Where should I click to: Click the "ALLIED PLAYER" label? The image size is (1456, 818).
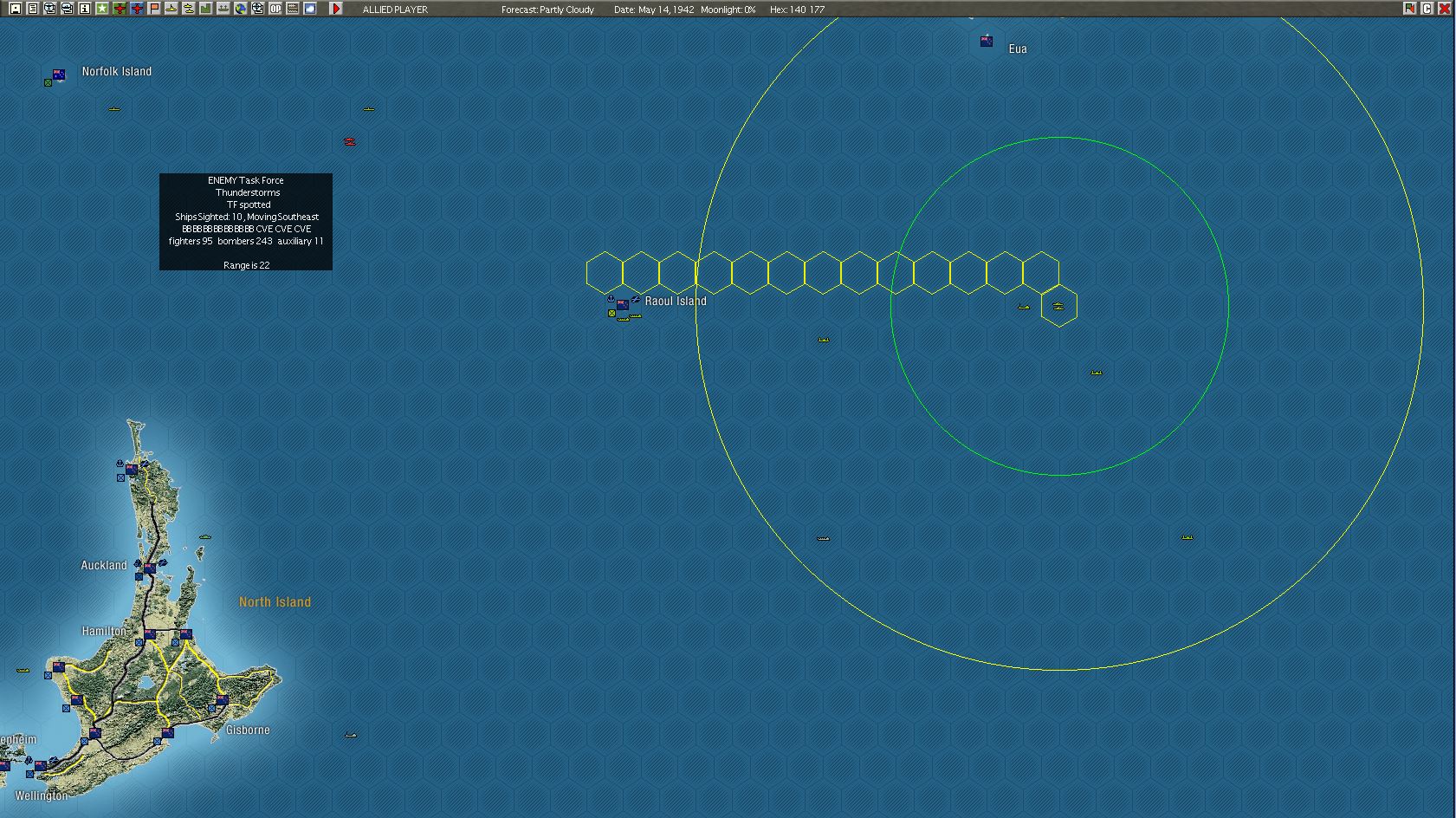(395, 10)
